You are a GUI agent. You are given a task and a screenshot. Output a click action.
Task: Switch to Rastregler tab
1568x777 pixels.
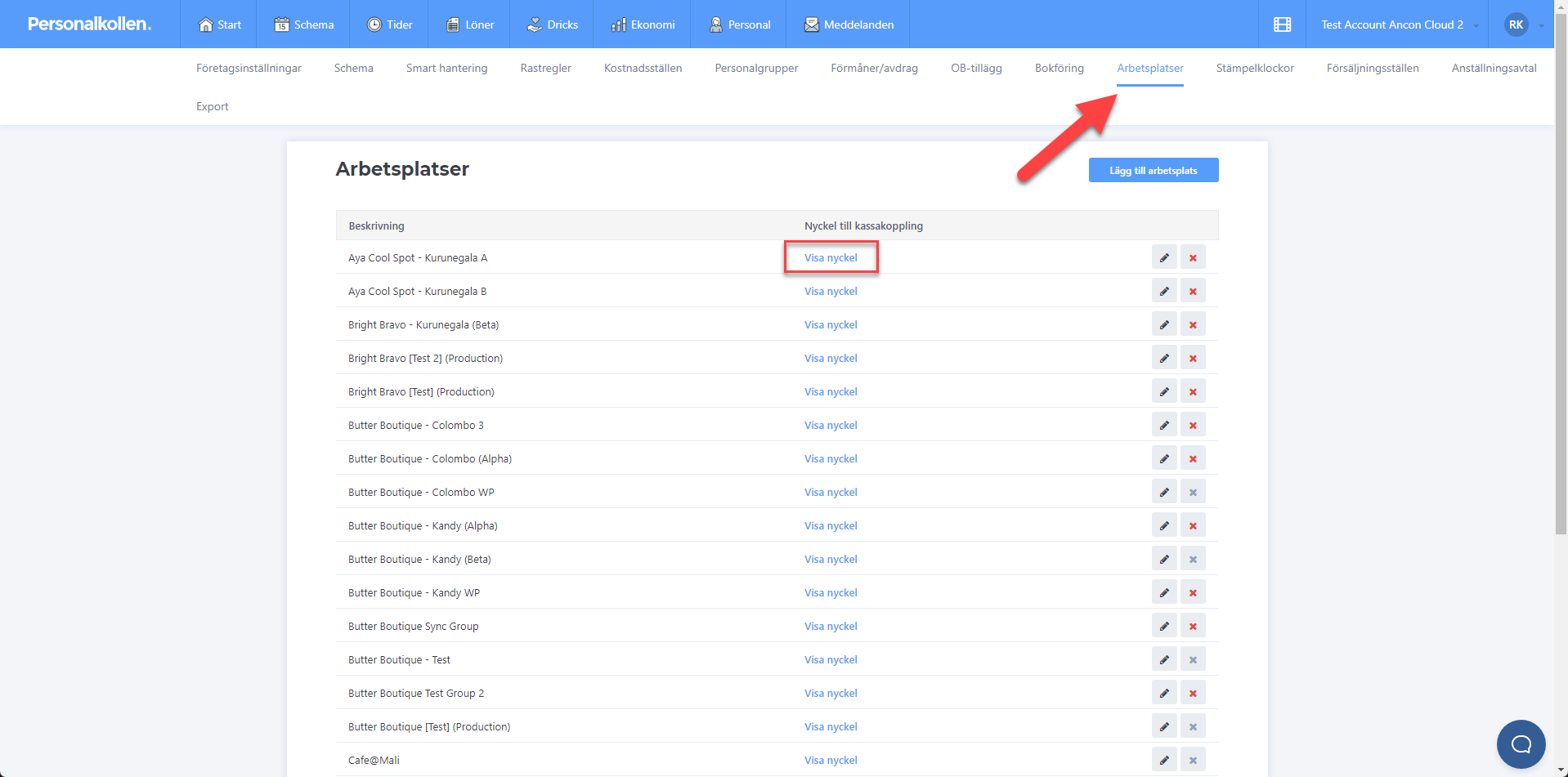click(x=545, y=68)
